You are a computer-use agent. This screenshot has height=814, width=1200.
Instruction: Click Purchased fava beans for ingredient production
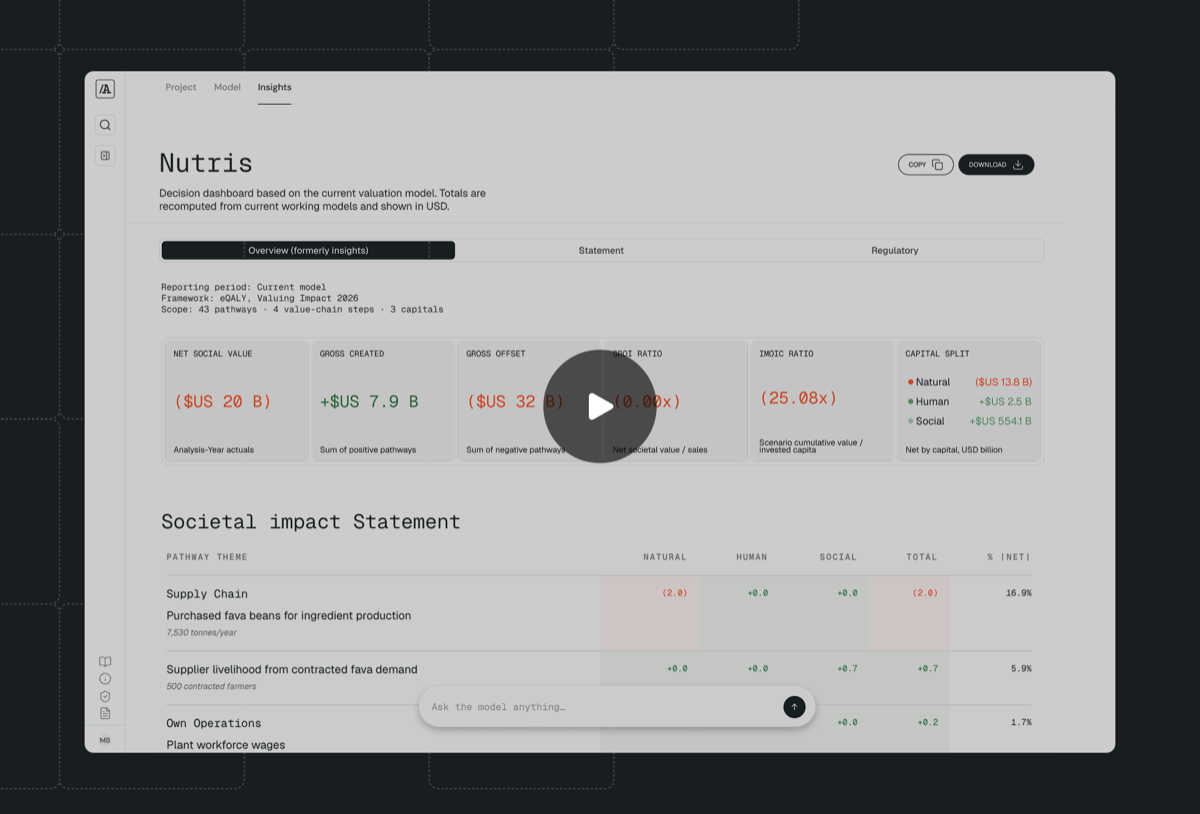click(x=289, y=616)
